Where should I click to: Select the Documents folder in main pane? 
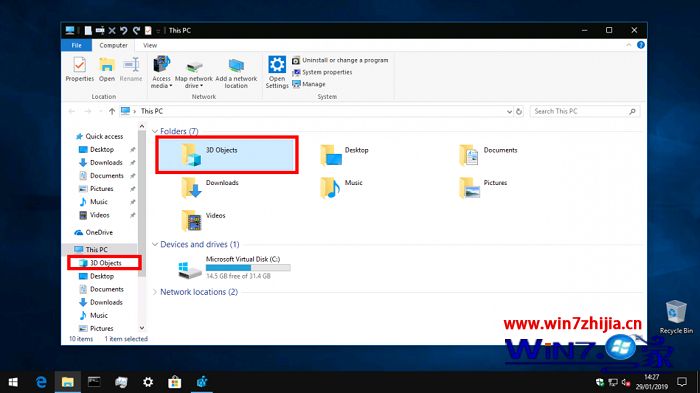tap(488, 155)
